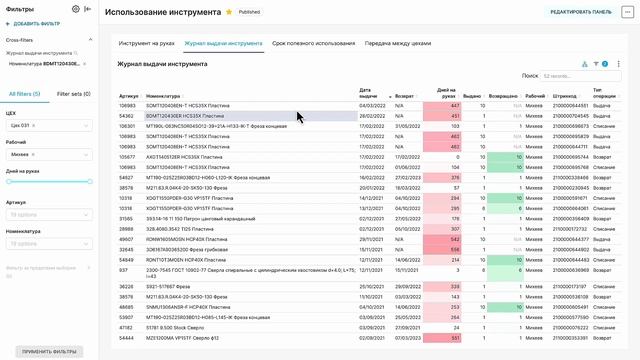Click the Published status badge

coord(249,12)
